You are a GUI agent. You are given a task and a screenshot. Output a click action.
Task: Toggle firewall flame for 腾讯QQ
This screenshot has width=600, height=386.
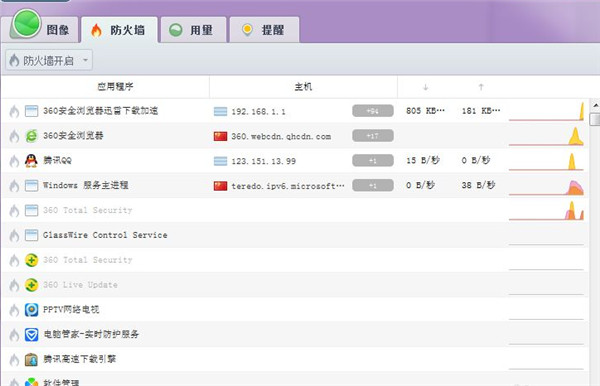(x=14, y=161)
